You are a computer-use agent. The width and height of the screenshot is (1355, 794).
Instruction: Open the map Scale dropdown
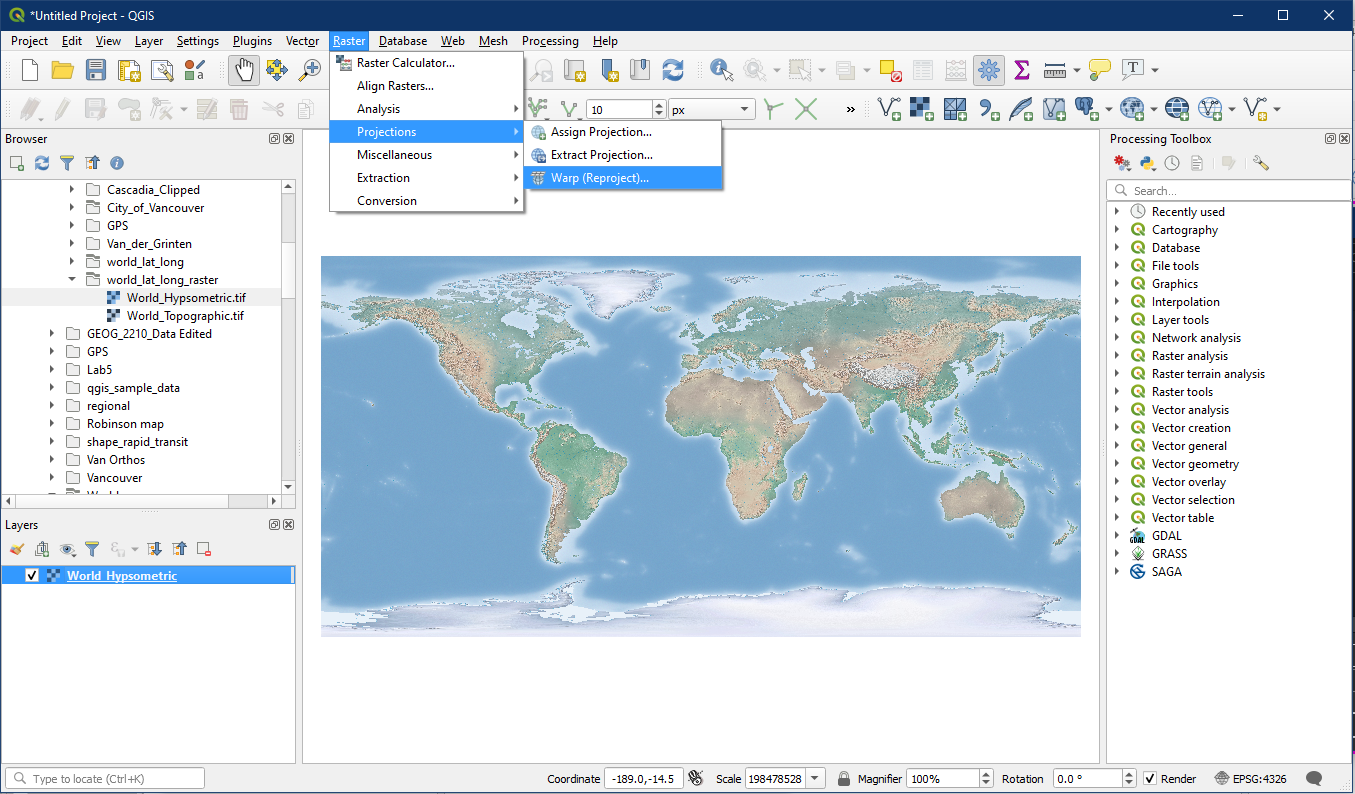816,779
